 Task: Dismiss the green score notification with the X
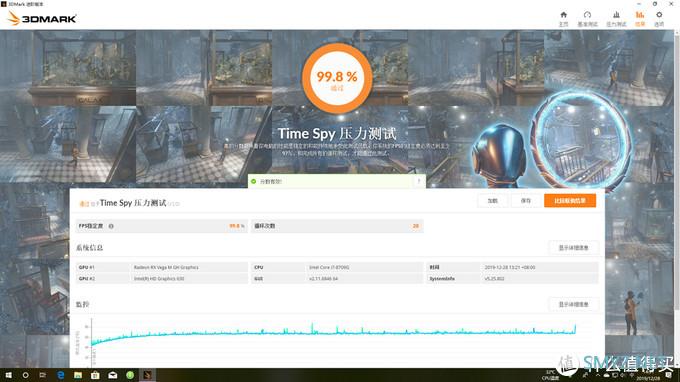[418, 181]
